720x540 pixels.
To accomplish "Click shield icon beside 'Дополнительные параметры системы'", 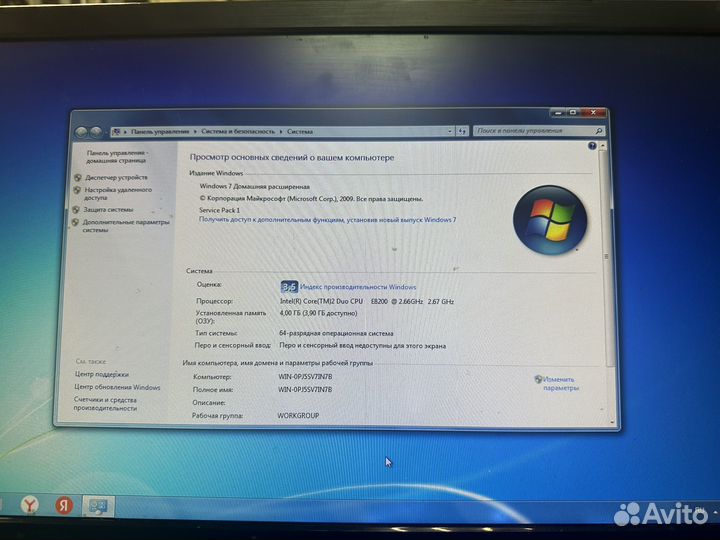I will point(75,222).
